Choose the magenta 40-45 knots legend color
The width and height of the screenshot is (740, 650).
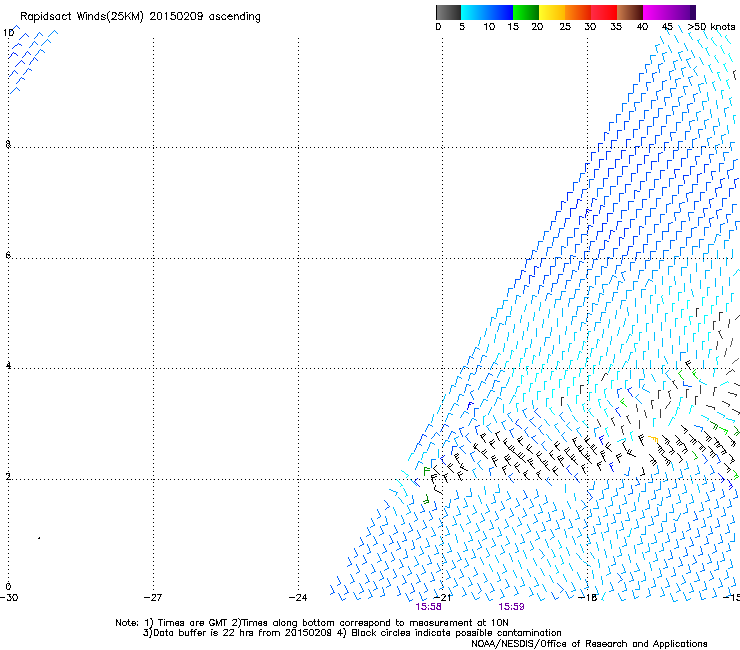656,12
